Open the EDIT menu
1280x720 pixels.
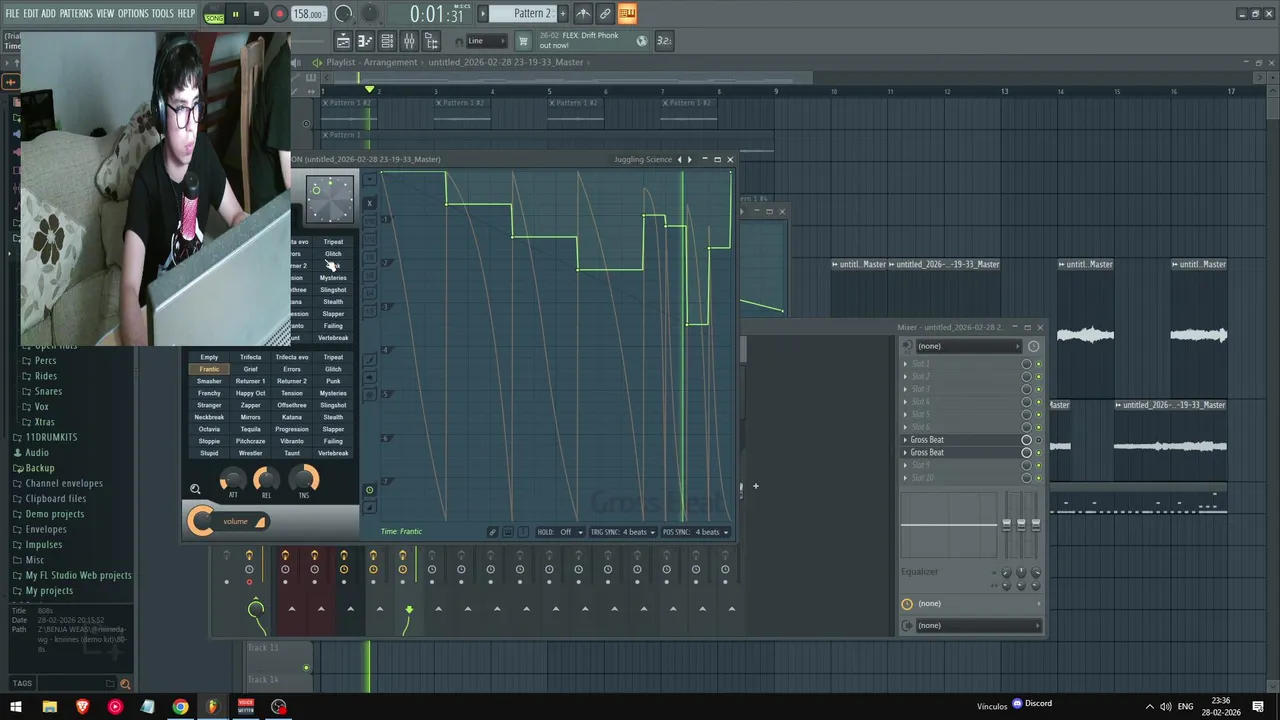31,14
